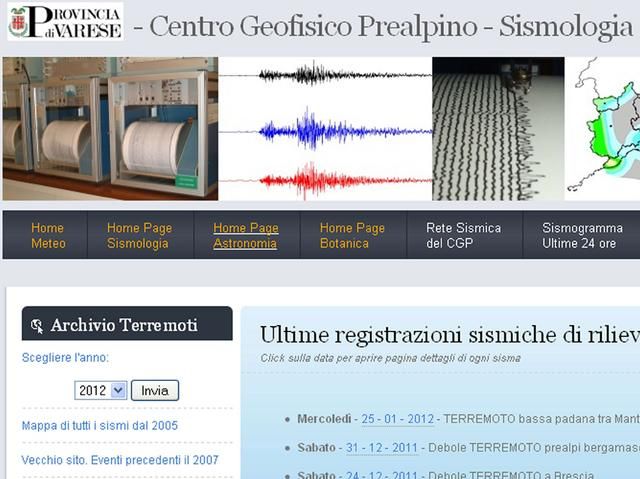Open Home Page Astronomia menu link
The image size is (640, 479).
pos(246,235)
